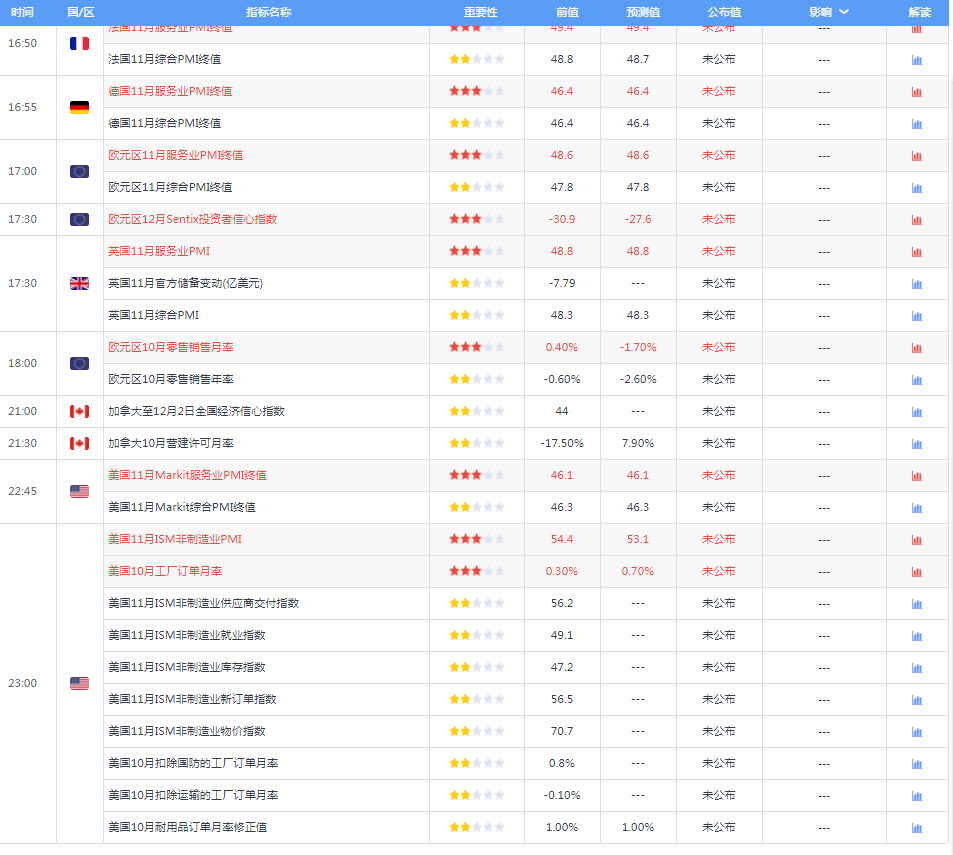Image resolution: width=953 pixels, height=855 pixels.
Task: Click the 前值 column header
Action: [x=567, y=12]
